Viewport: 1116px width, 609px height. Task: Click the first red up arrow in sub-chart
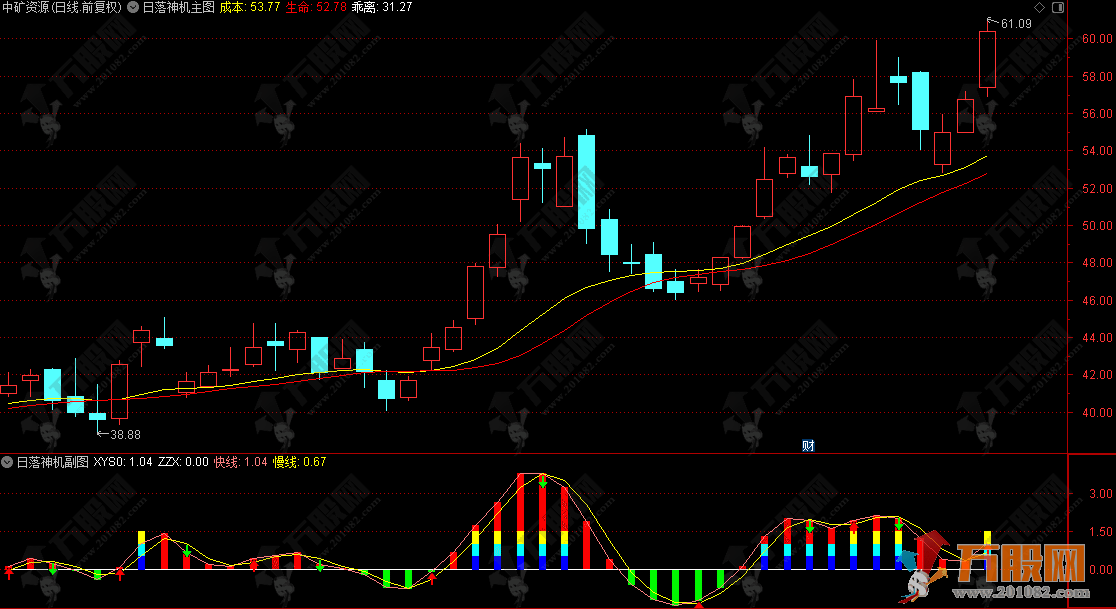coord(9,573)
